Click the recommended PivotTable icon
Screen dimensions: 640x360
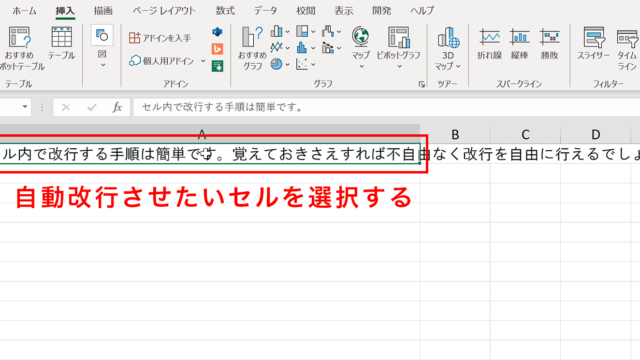[x=19, y=38]
